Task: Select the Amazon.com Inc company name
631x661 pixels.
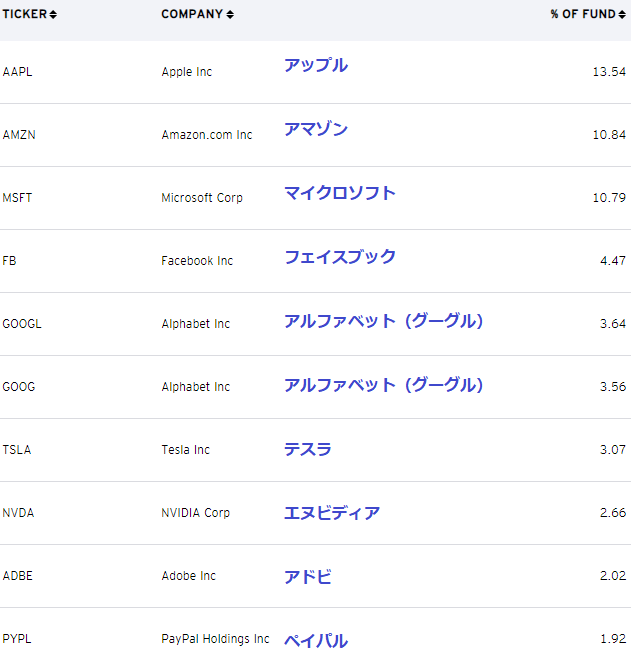Action: (207, 135)
